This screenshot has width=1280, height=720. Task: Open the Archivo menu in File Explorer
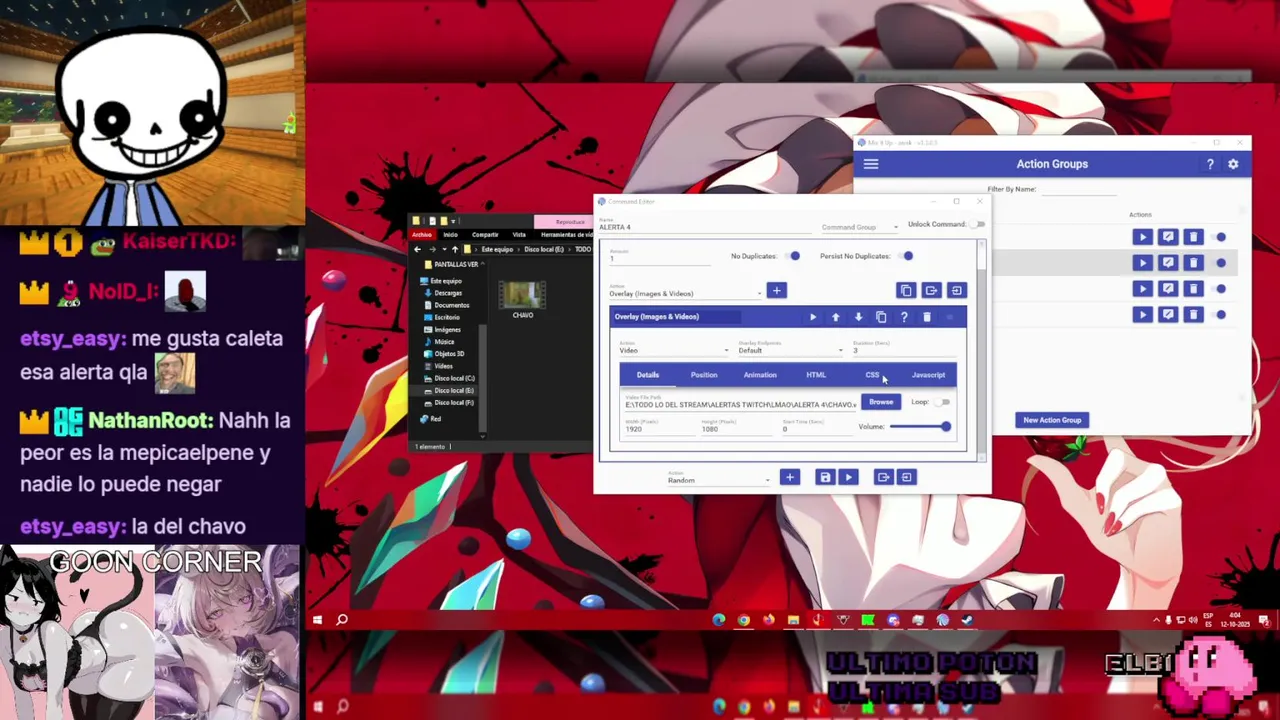coord(422,234)
